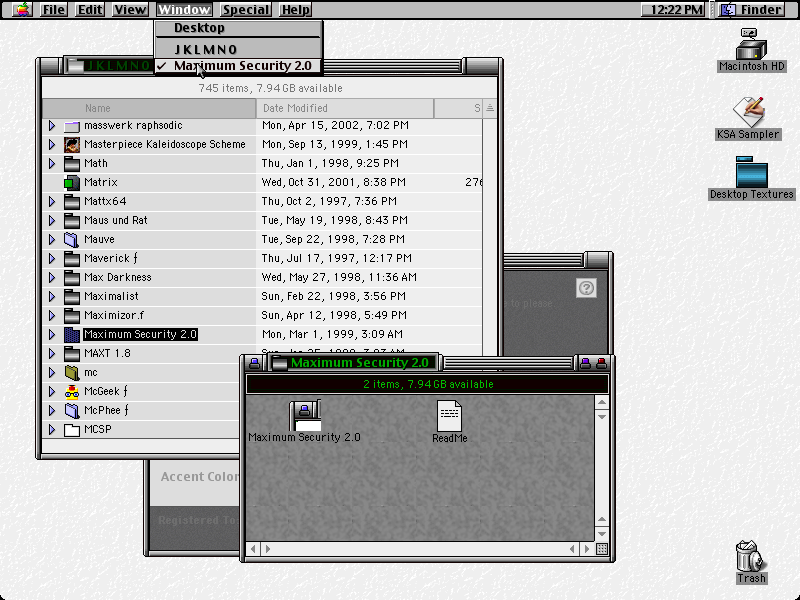The height and width of the screenshot is (600, 800).
Task: Open the Special menu
Action: point(245,9)
